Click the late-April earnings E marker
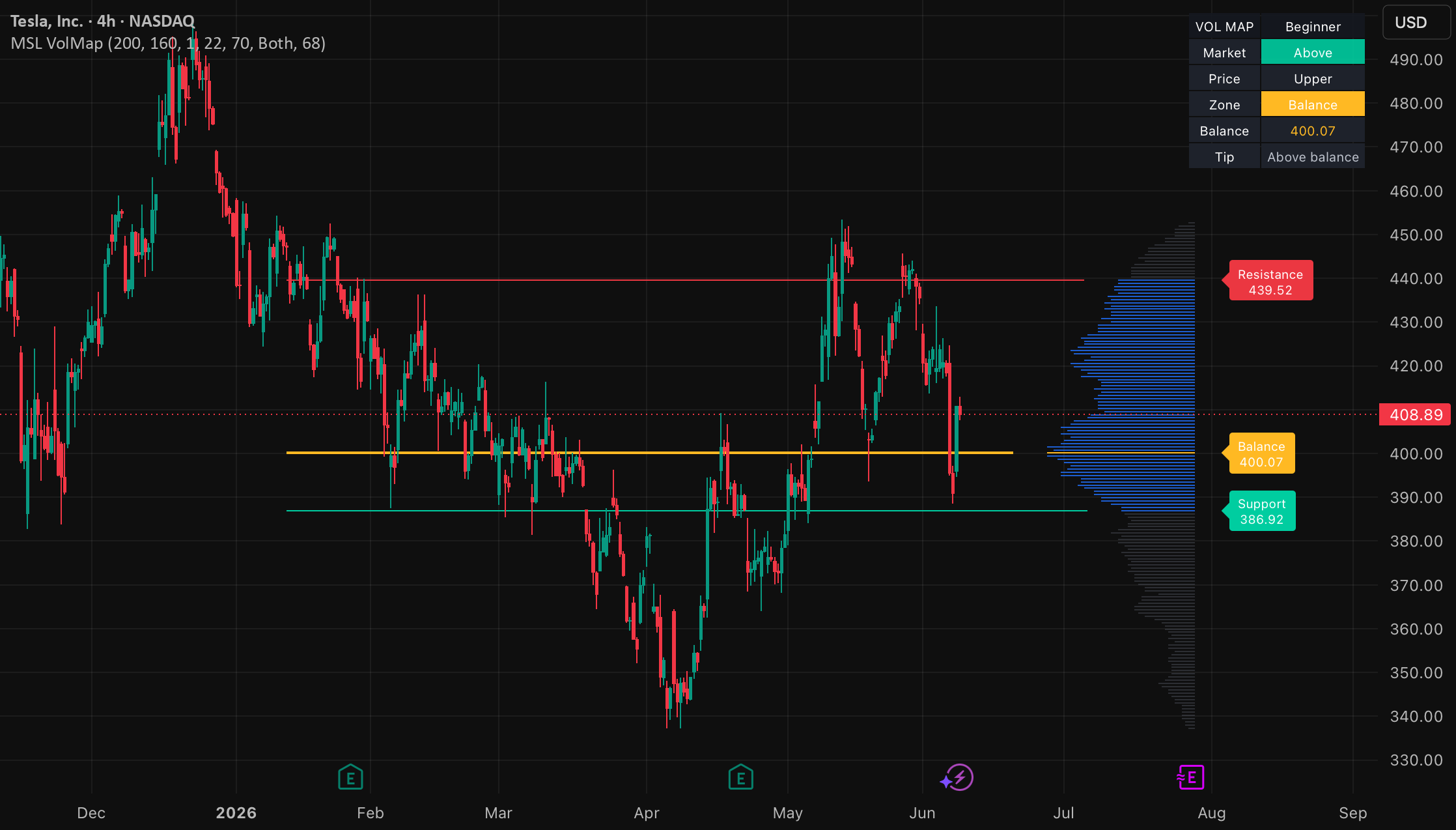Screen dimensions: 1456x830 (740, 777)
